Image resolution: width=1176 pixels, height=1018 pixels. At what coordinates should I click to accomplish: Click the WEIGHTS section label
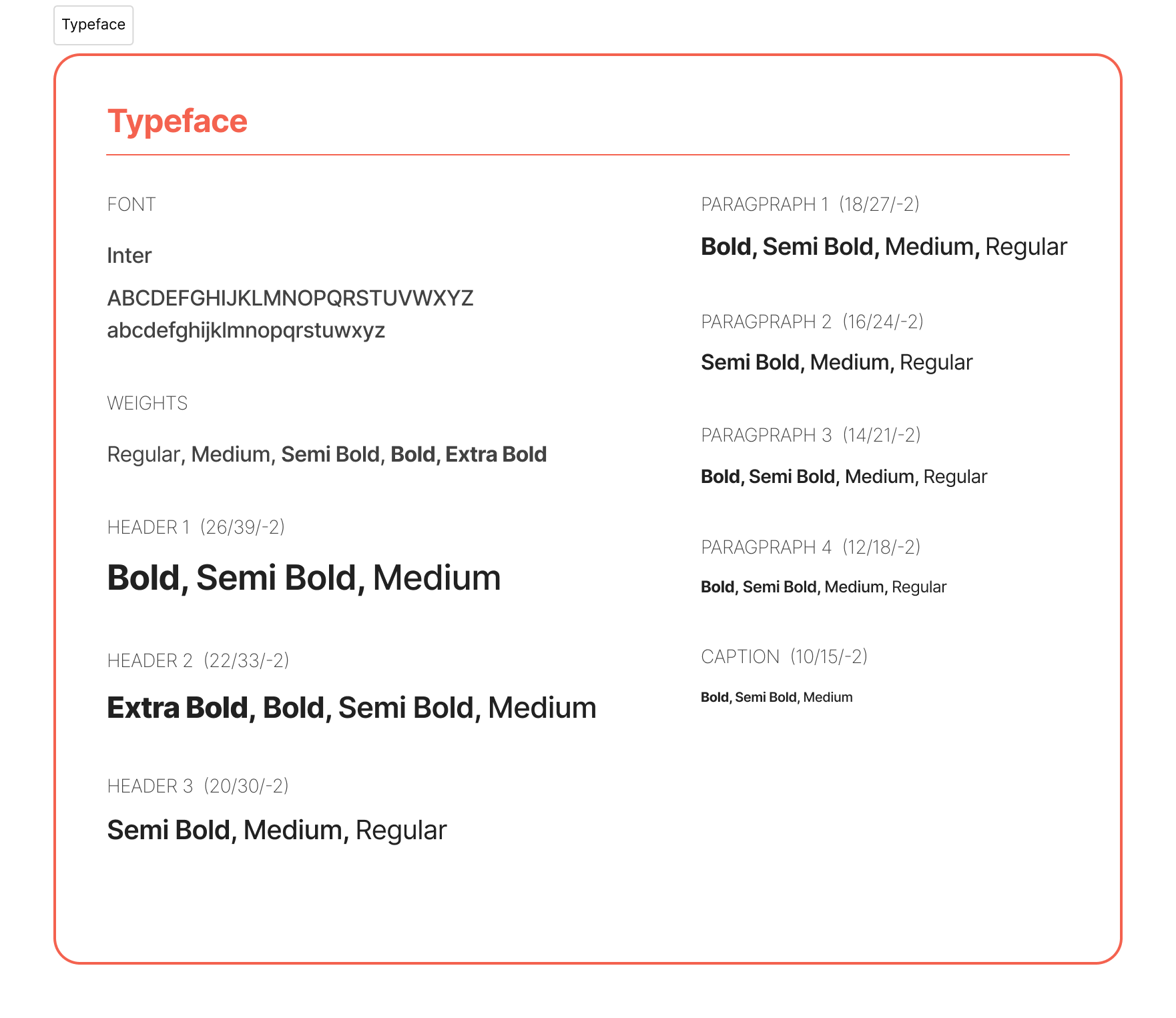148,403
